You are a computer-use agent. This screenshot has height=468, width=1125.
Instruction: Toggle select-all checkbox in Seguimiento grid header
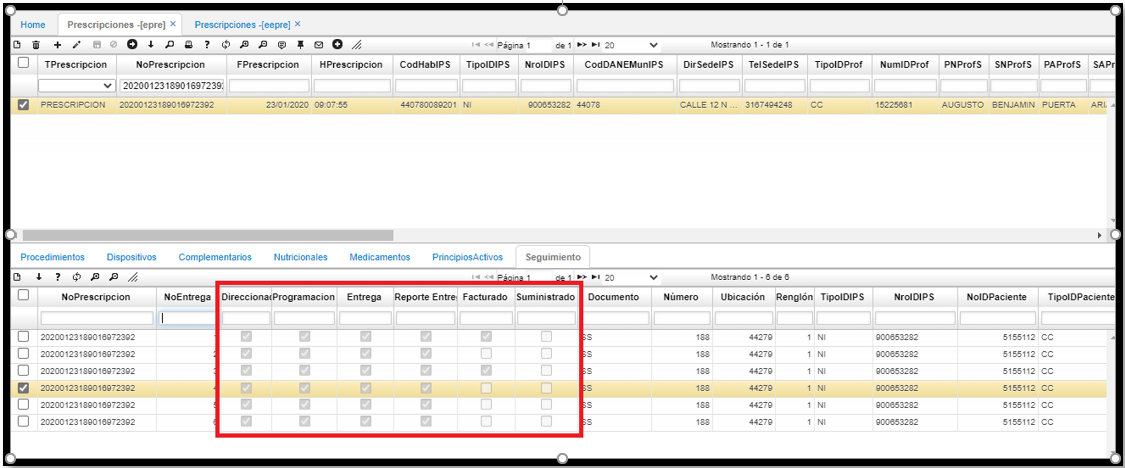coord(24,295)
